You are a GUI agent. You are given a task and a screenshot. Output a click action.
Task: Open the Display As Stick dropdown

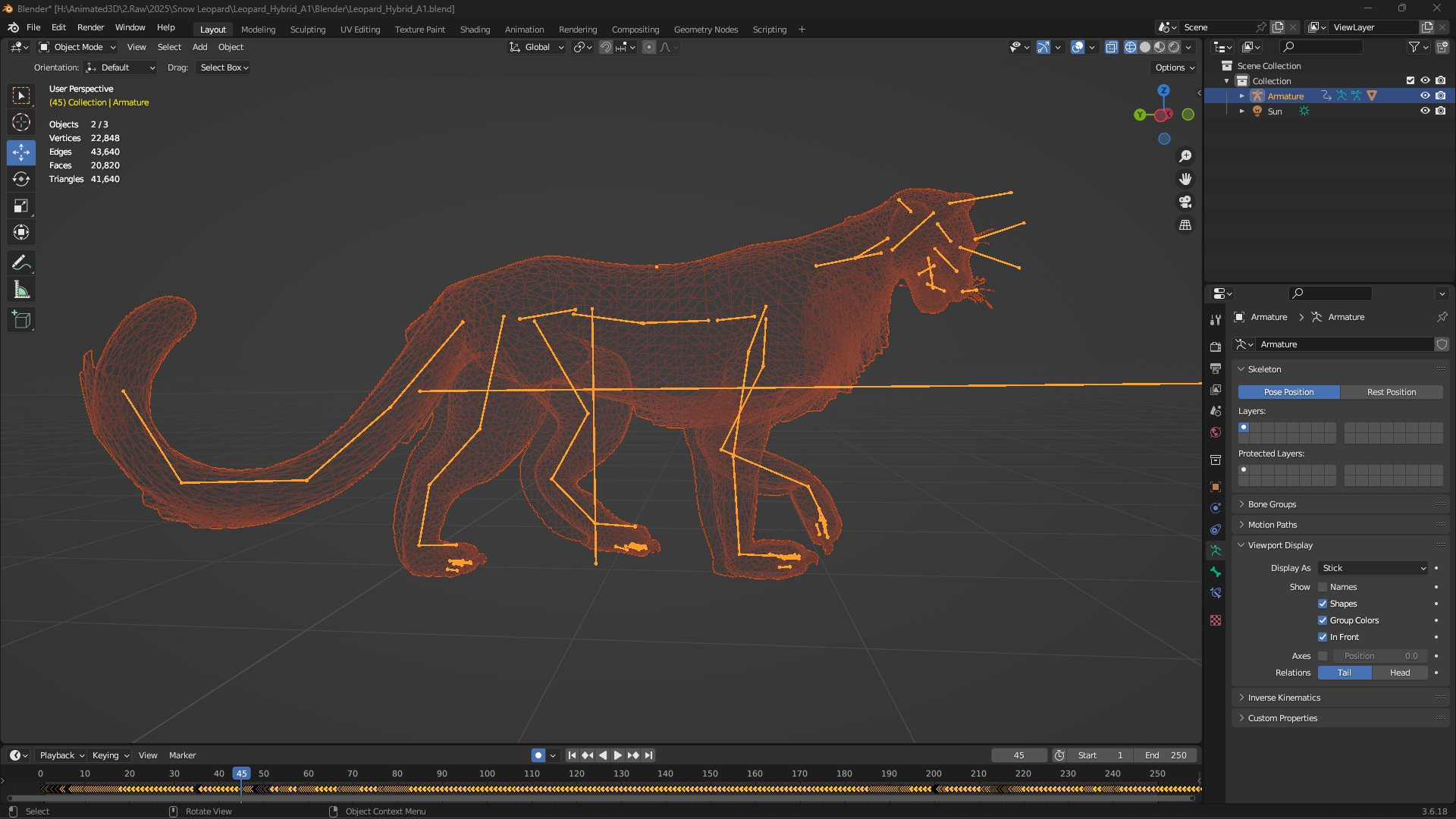1373,568
